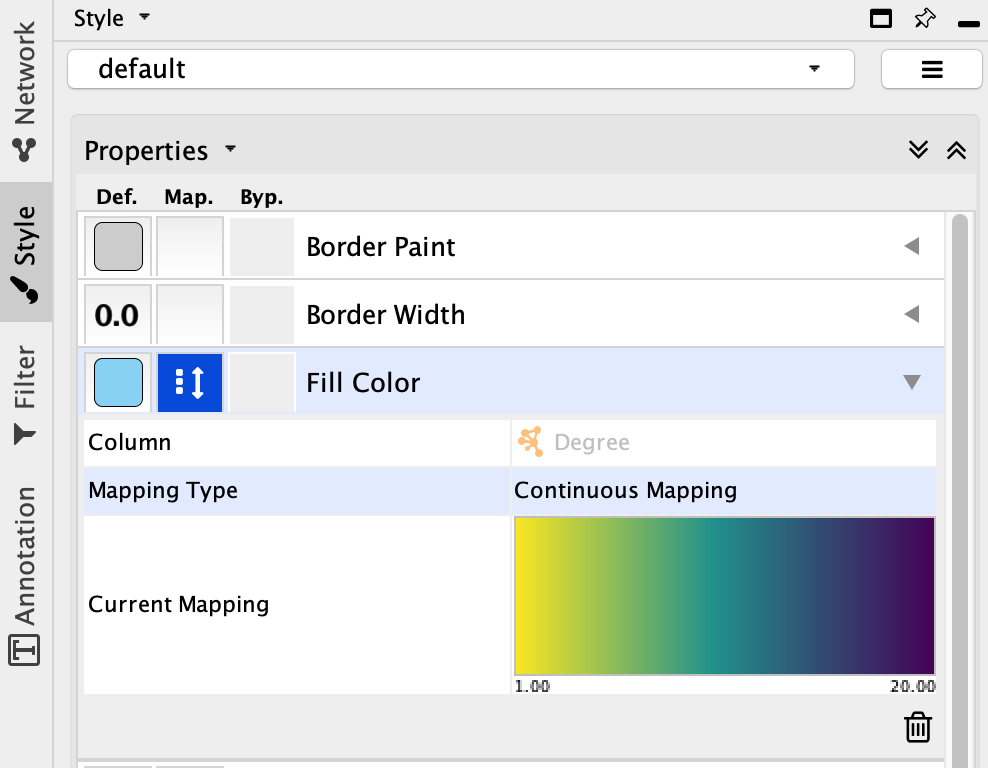Toggle the Border Width bypass cell
The width and height of the screenshot is (988, 768).
click(x=261, y=315)
